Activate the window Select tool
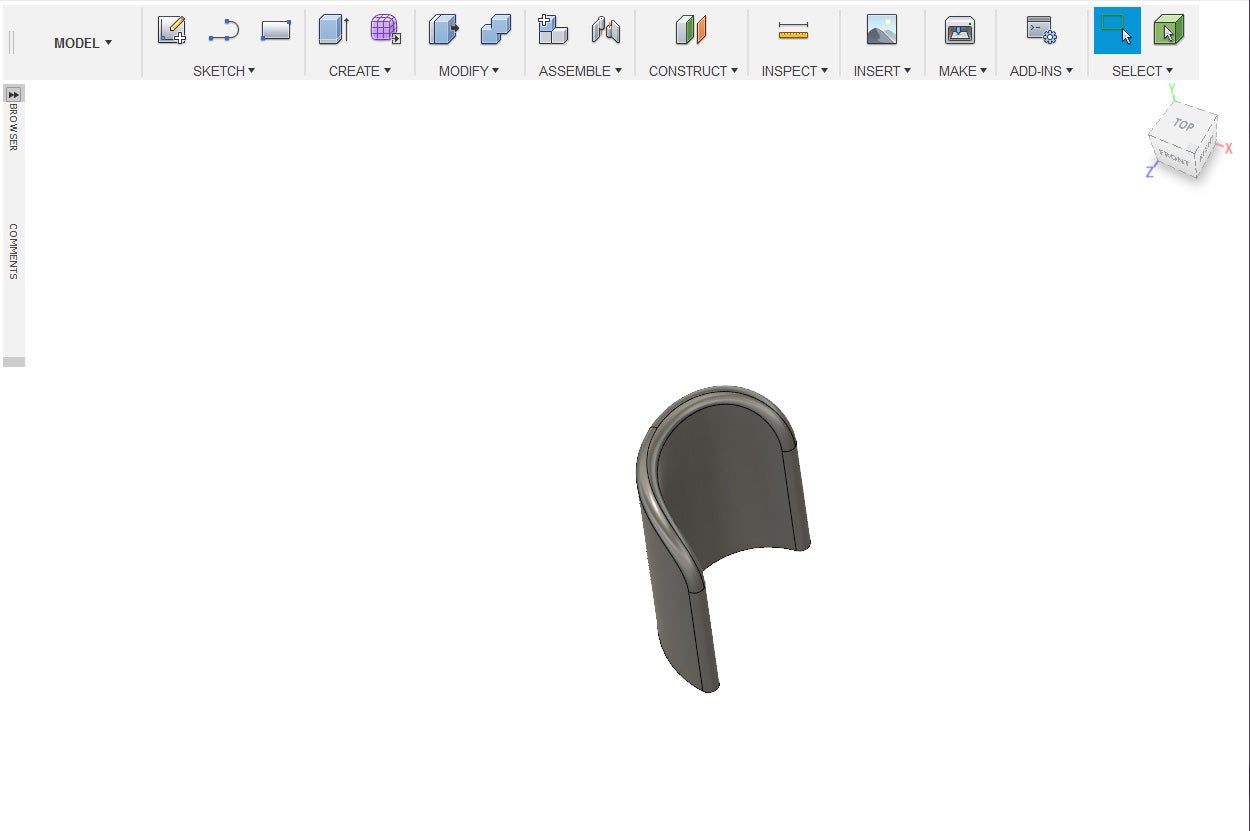The width and height of the screenshot is (1250, 831). (1117, 30)
